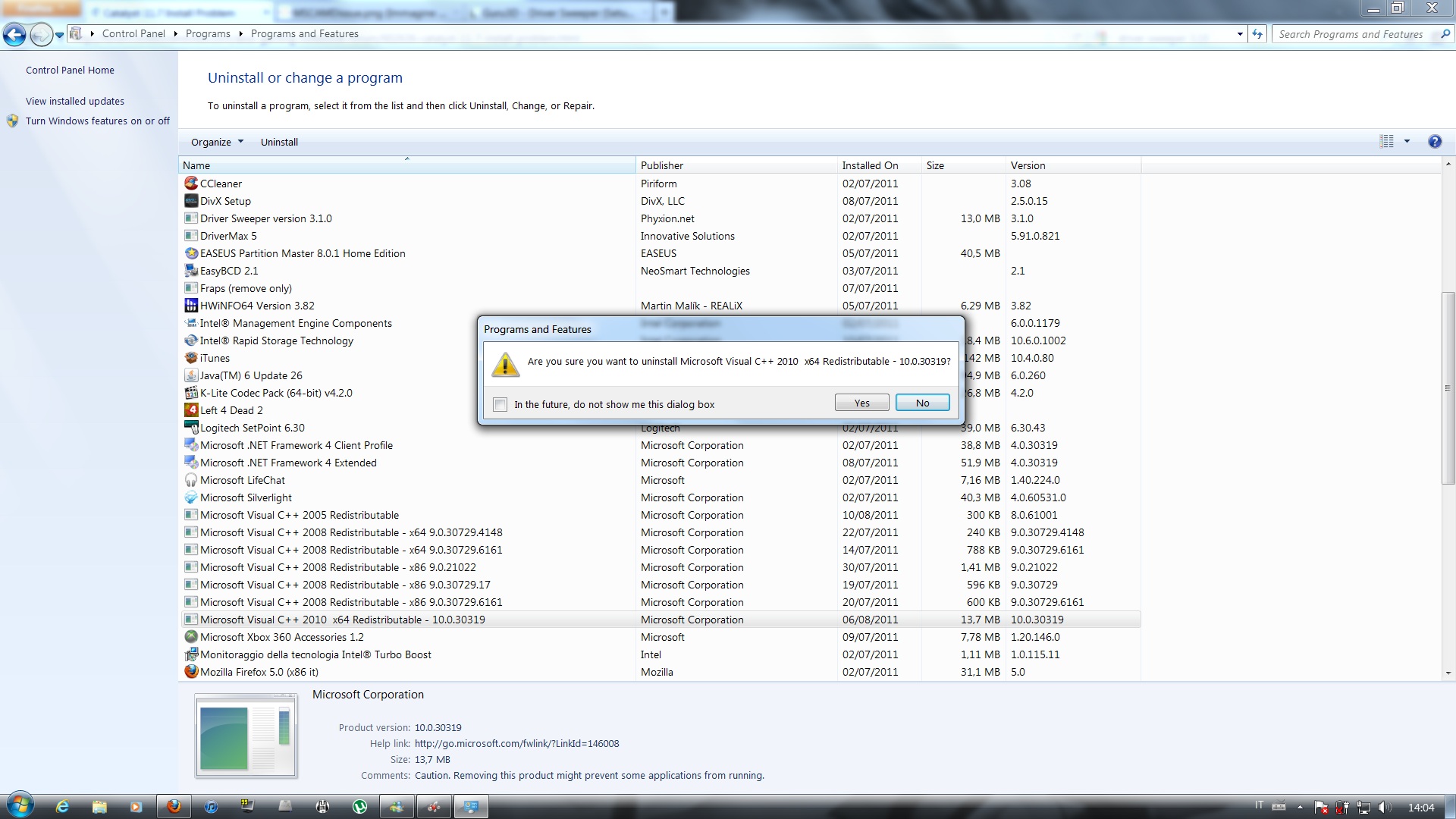1456x819 pixels.
Task: Open uTorrent from the taskbar
Action: [359, 807]
